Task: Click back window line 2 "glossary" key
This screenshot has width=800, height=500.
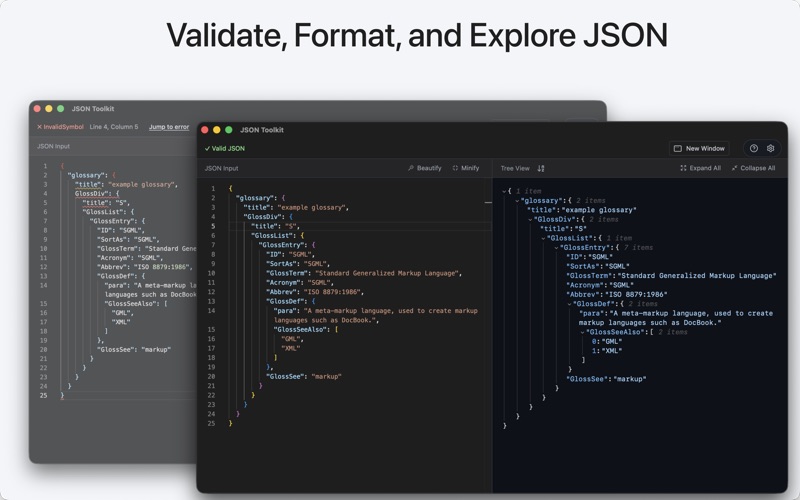Action: [86, 176]
